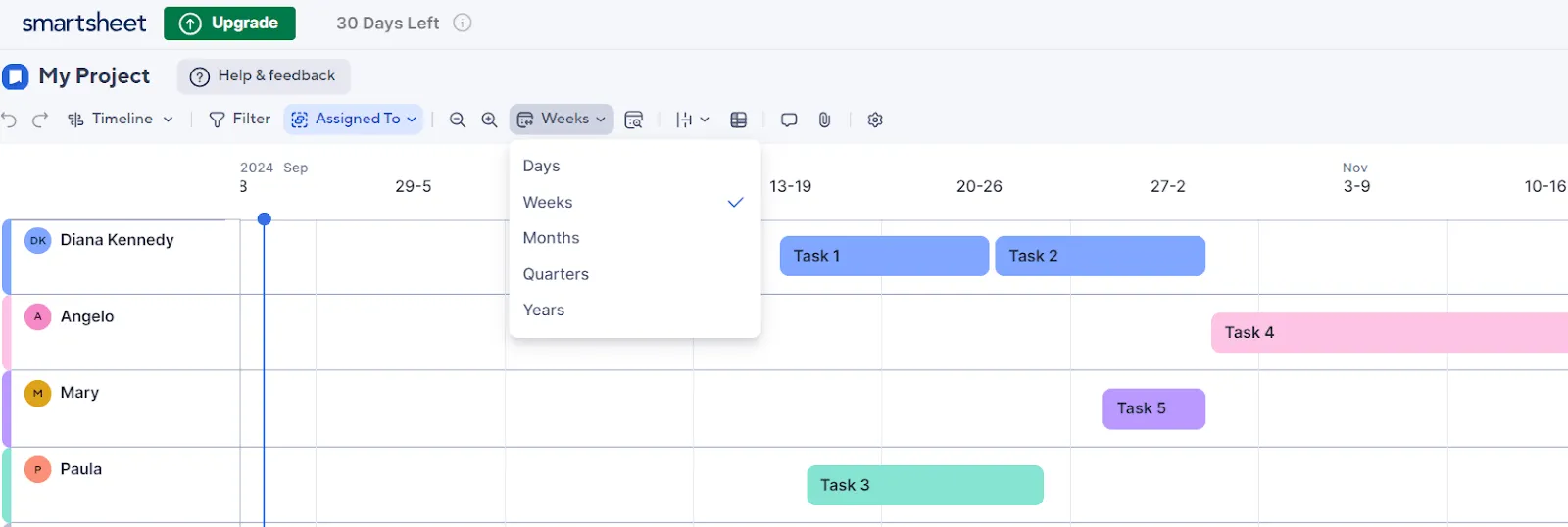Click the today marker dot
This screenshot has height=527, width=1568.
pyautogui.click(x=264, y=218)
